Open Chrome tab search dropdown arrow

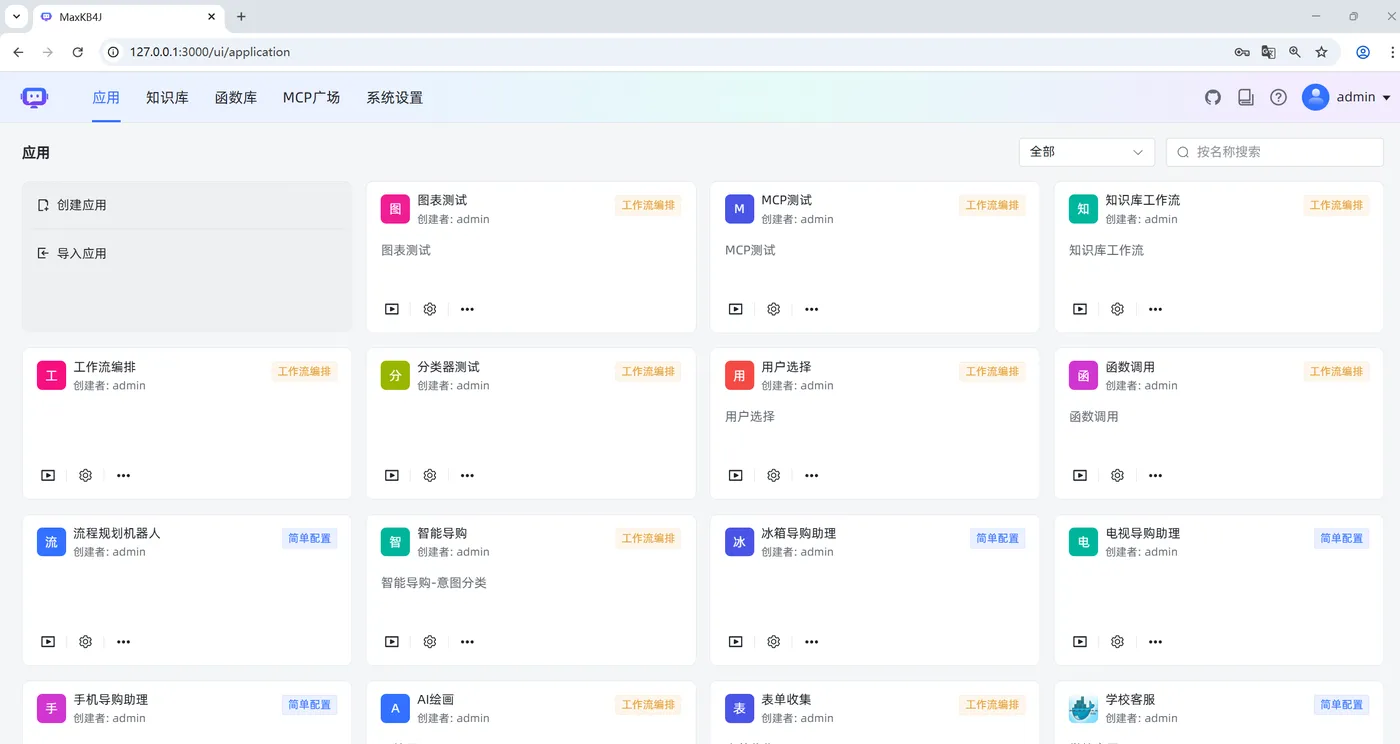pyautogui.click(x=16, y=16)
